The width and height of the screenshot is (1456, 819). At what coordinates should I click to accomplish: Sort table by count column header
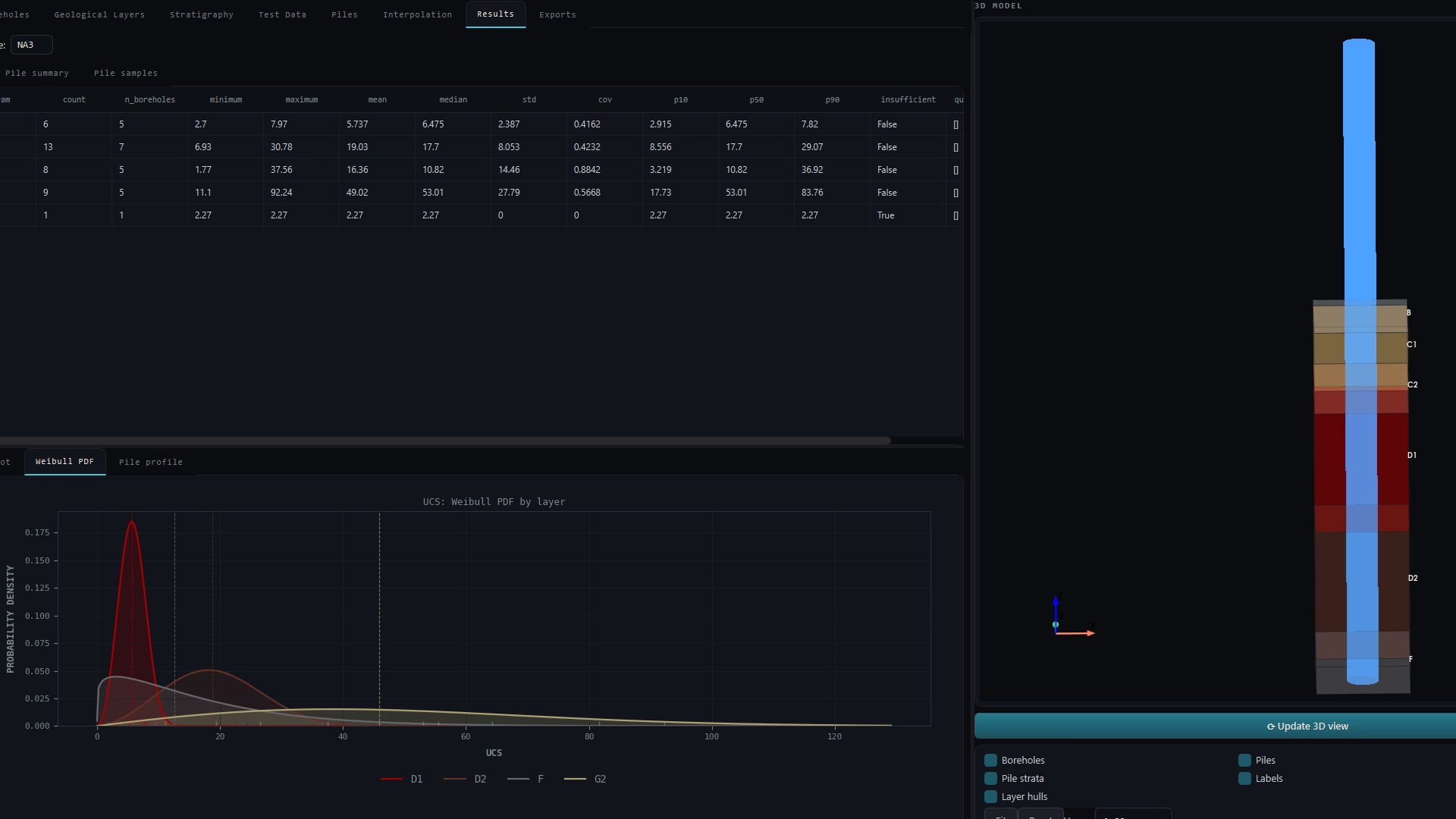click(74, 100)
